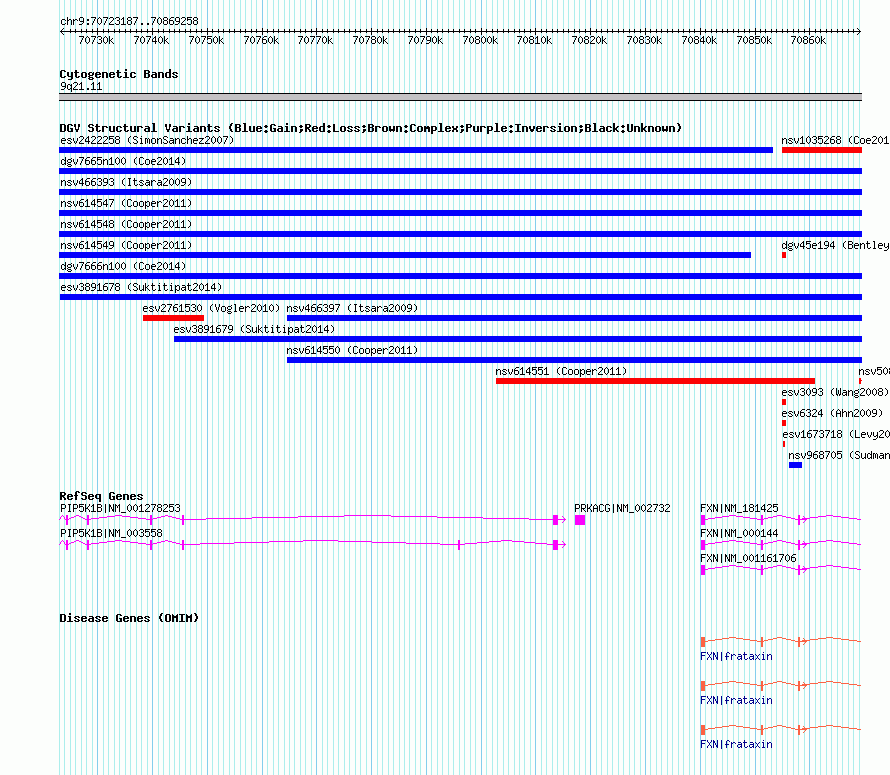Open the Disease Genes (OMIM) track title

click(x=129, y=618)
